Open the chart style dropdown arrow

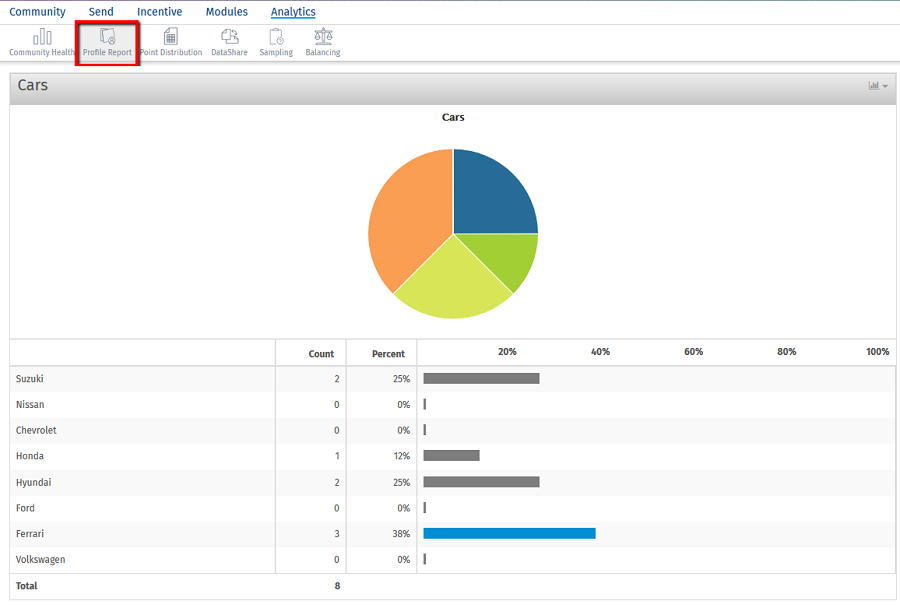click(x=885, y=86)
